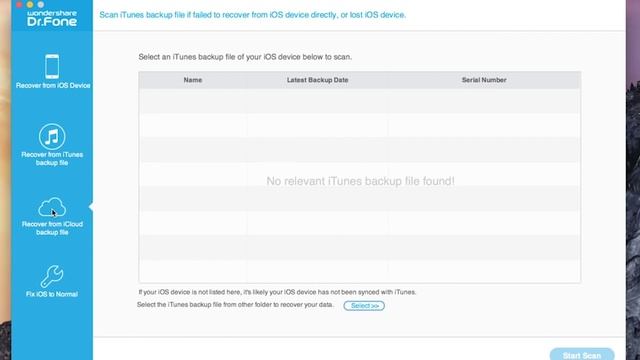The height and width of the screenshot is (360, 640).
Task: Click the Scan iTunes backup file header text
Action: coord(253,15)
